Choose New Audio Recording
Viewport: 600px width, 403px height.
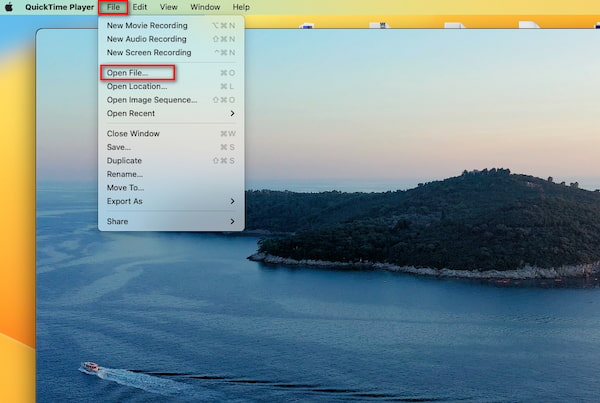click(171, 39)
